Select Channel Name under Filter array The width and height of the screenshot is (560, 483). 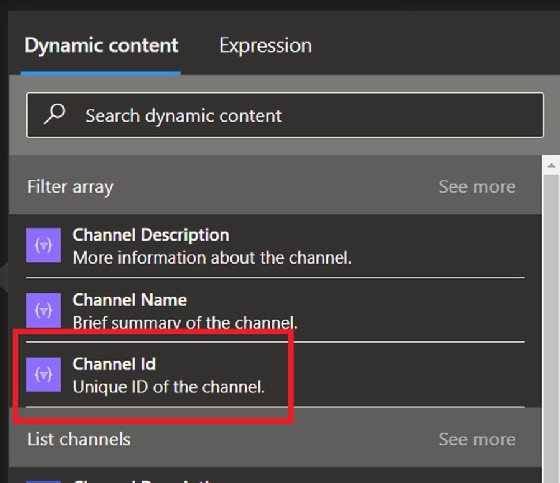[x=275, y=310]
